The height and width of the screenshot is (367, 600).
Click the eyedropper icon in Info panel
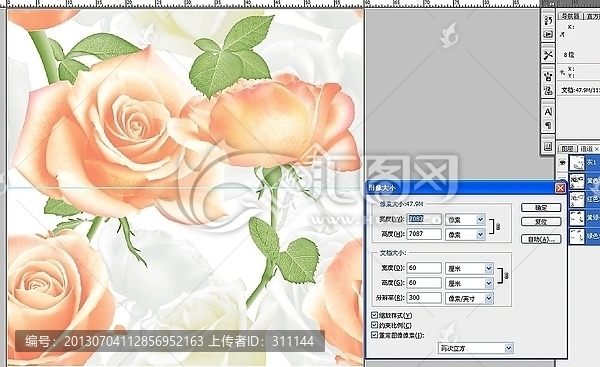pyautogui.click(x=562, y=34)
